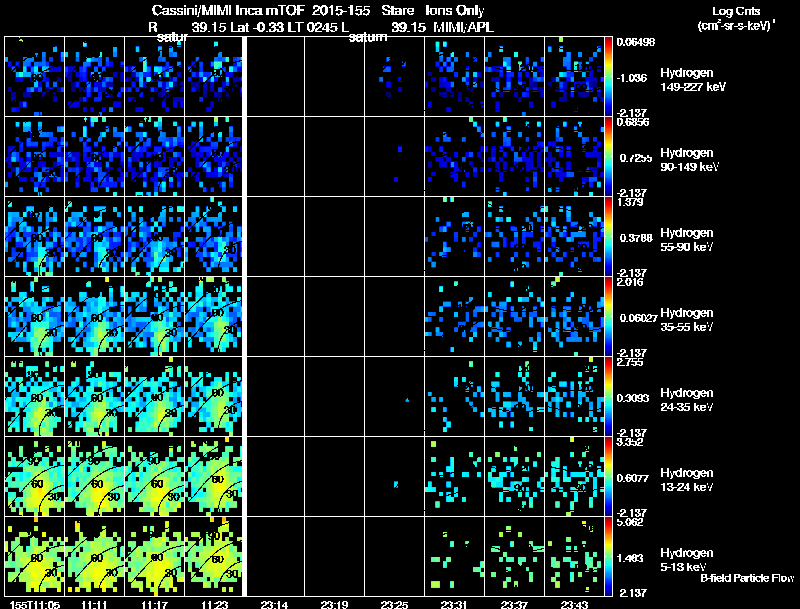Open the 23:14 empty panel in the 55-90 keV row

coord(276,236)
